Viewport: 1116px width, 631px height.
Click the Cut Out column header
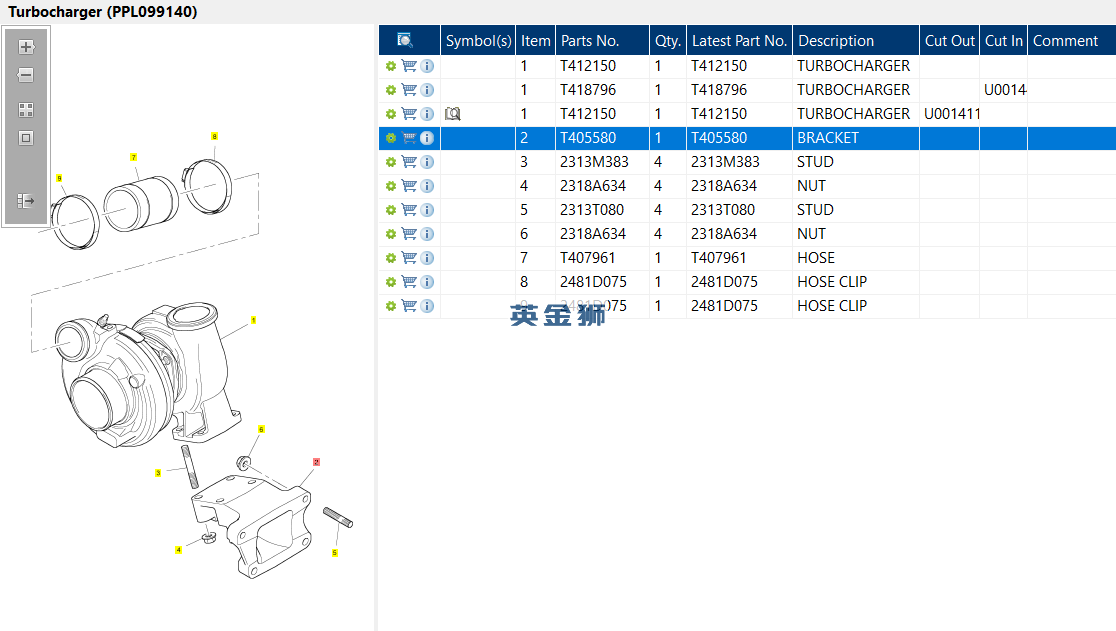[x=949, y=41]
